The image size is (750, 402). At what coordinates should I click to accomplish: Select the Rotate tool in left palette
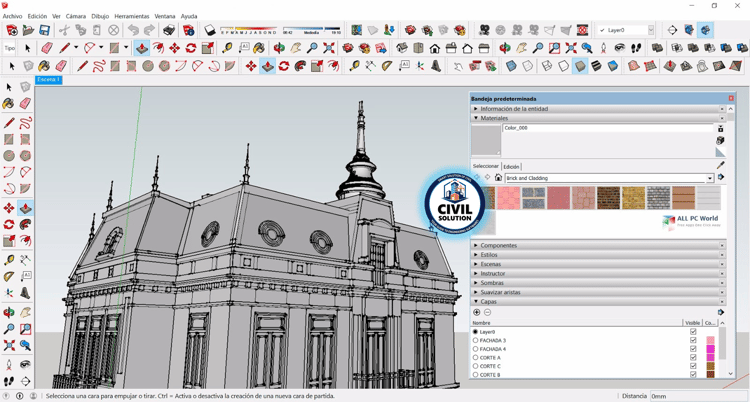click(x=9, y=224)
